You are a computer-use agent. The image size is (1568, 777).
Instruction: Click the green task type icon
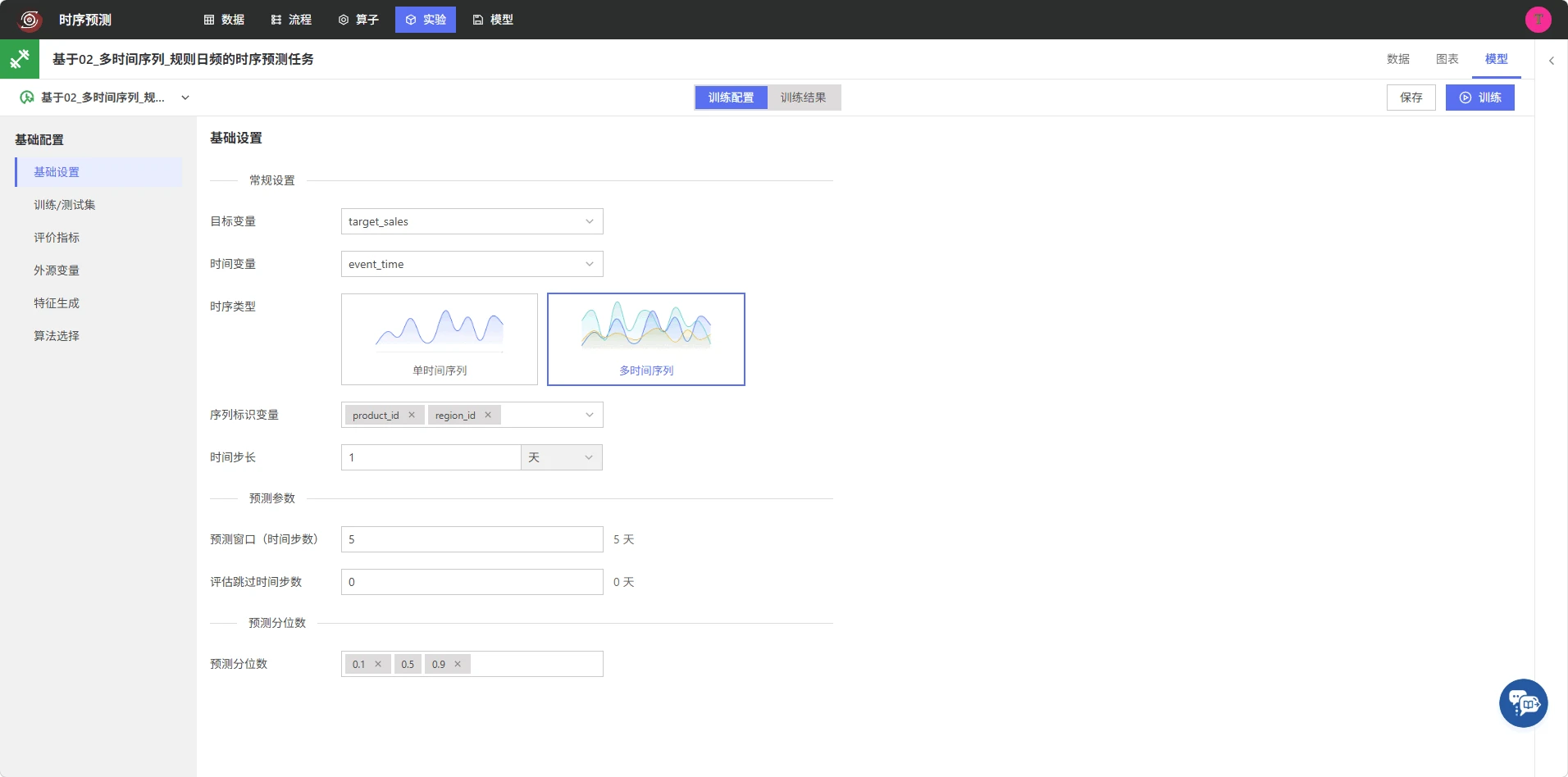tap(20, 59)
